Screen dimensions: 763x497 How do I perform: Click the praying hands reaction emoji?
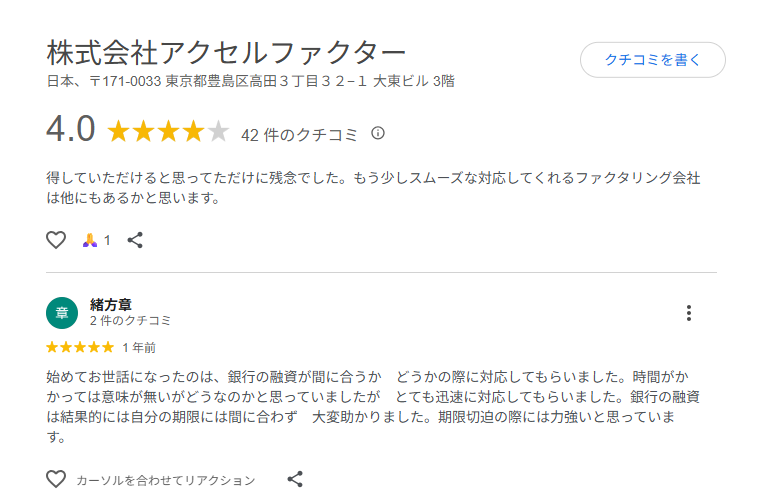[x=90, y=240]
